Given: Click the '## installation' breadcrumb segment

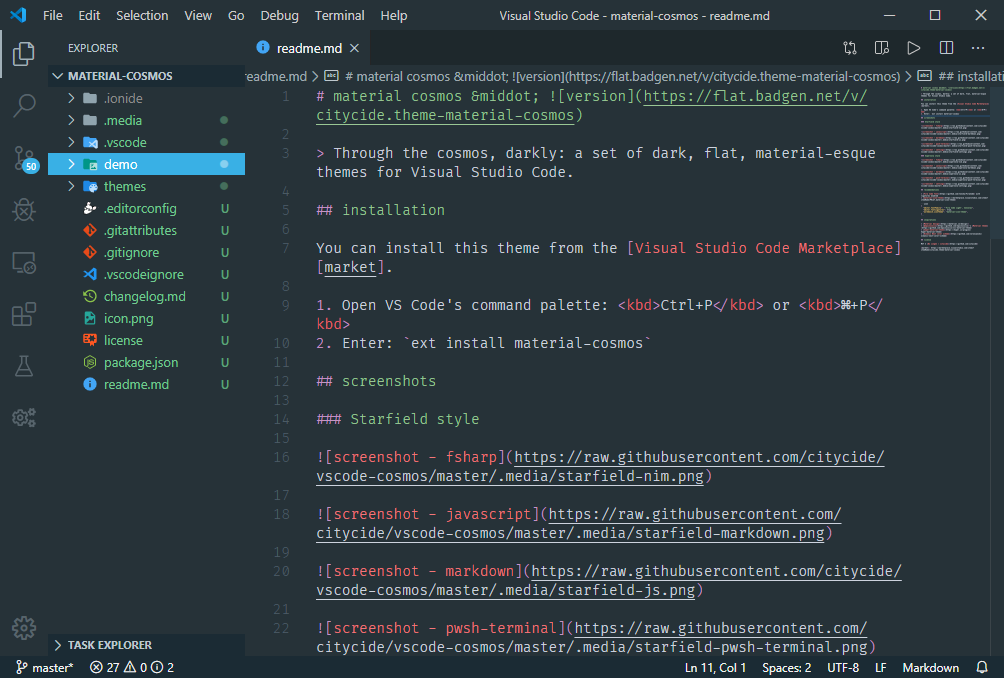Looking at the screenshot, I should pos(960,76).
